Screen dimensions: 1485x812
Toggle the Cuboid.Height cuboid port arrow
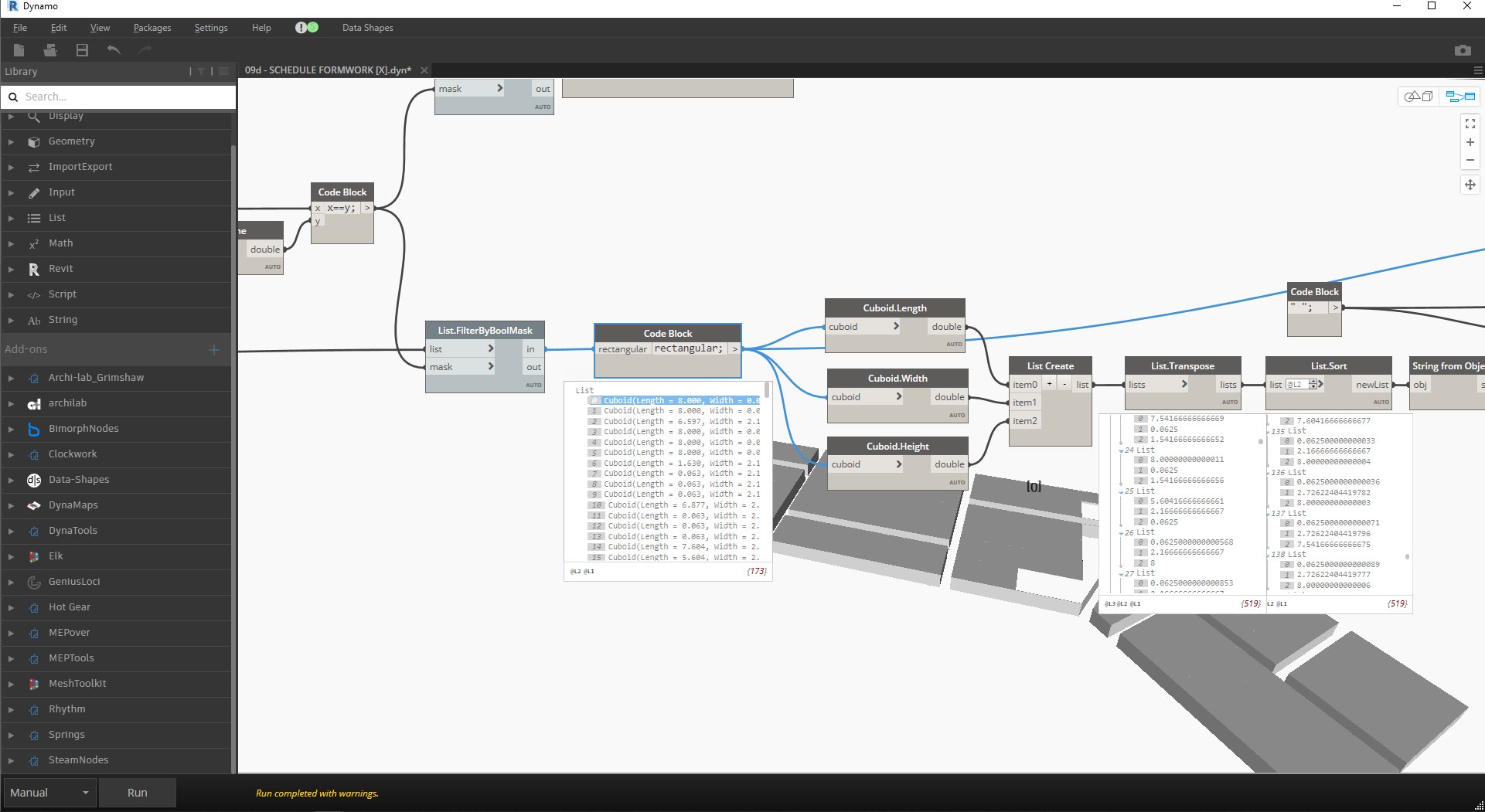[899, 464]
